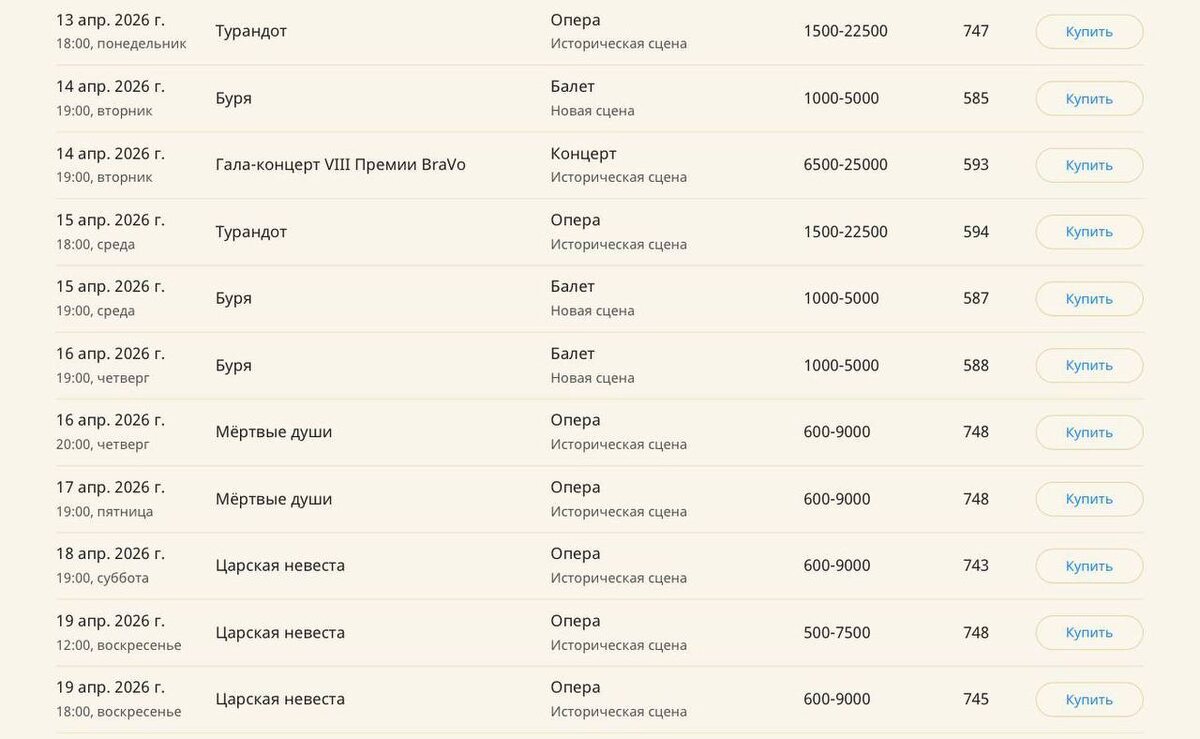Click Купить for Турандот on 15 April
This screenshot has width=1200, height=739.
[x=1089, y=232]
